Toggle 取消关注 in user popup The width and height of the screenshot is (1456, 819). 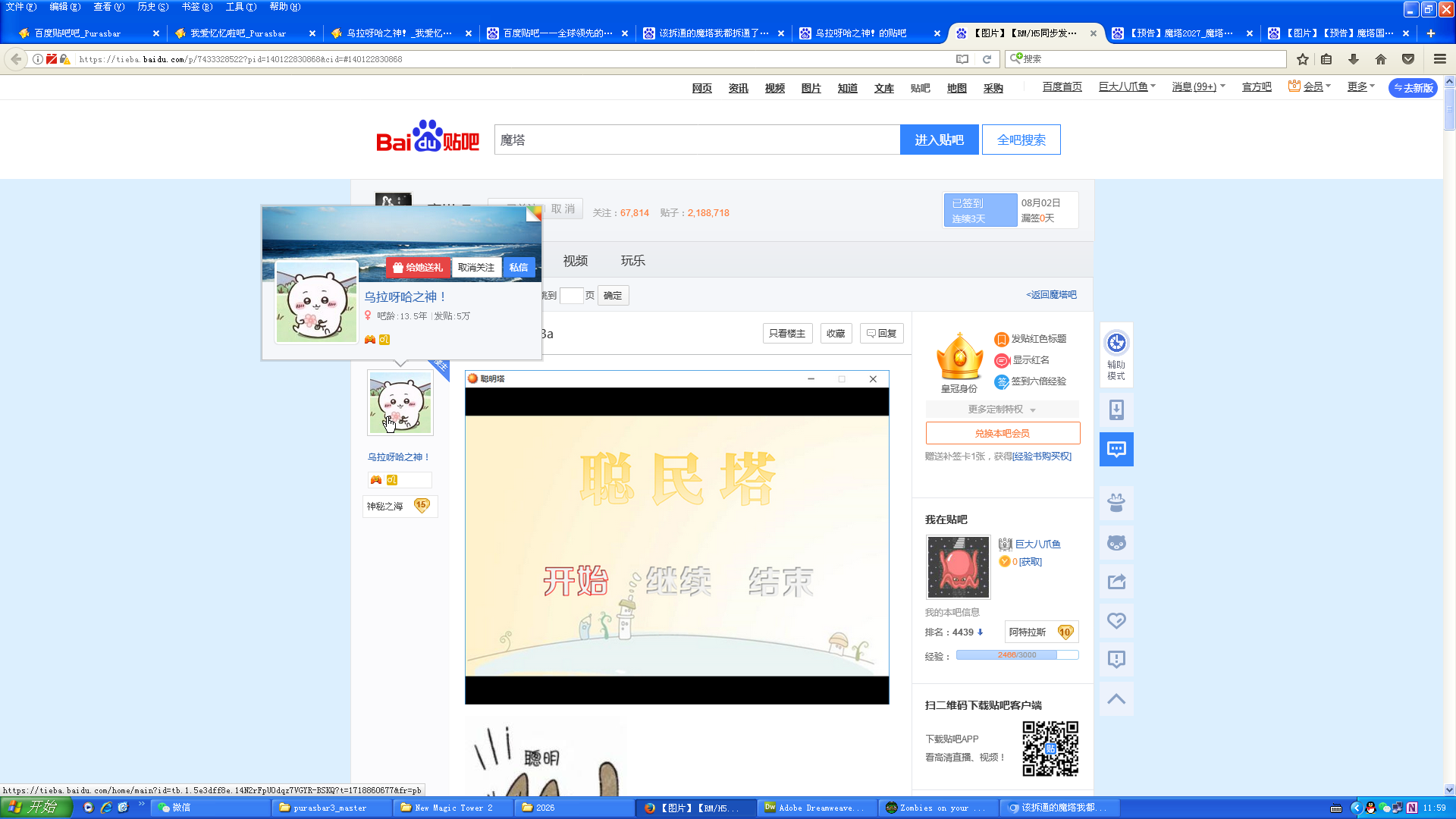(x=475, y=268)
